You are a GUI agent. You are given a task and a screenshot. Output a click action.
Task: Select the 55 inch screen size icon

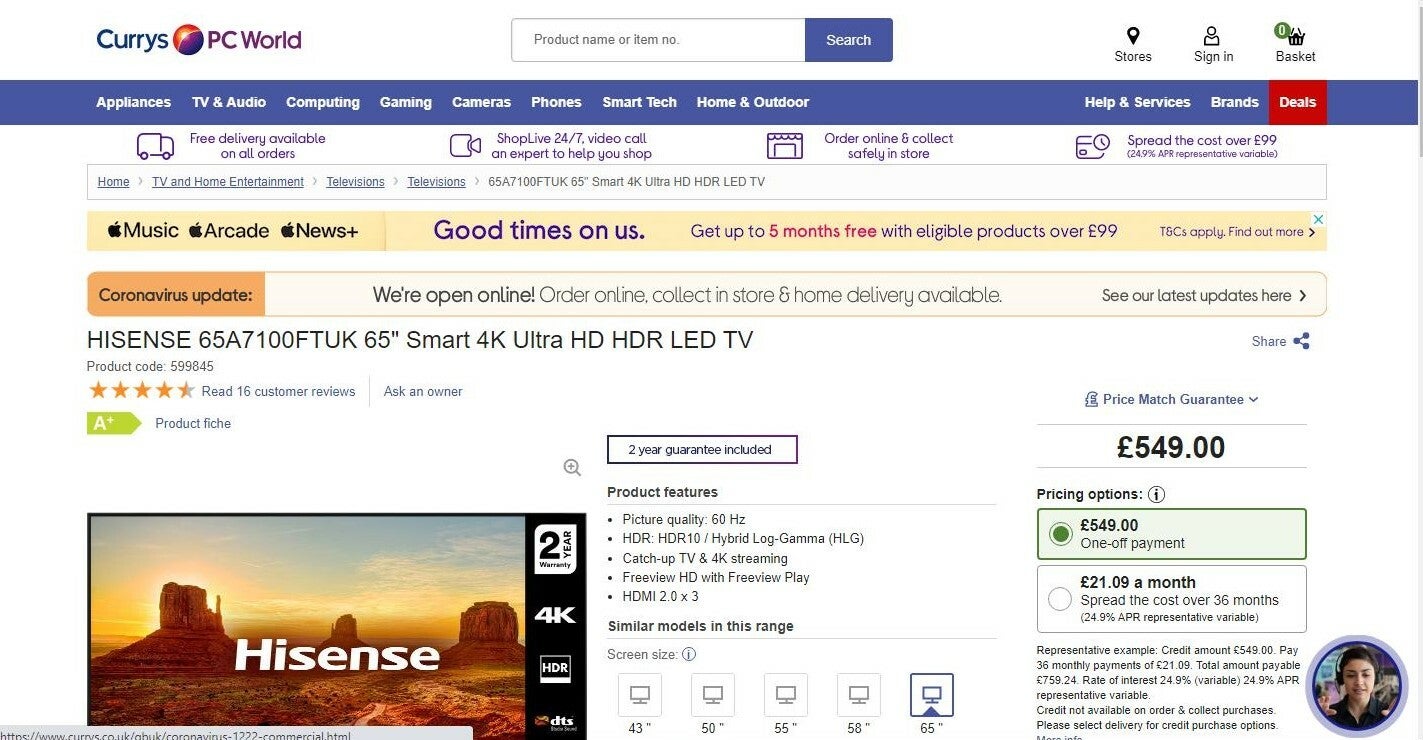(x=786, y=695)
